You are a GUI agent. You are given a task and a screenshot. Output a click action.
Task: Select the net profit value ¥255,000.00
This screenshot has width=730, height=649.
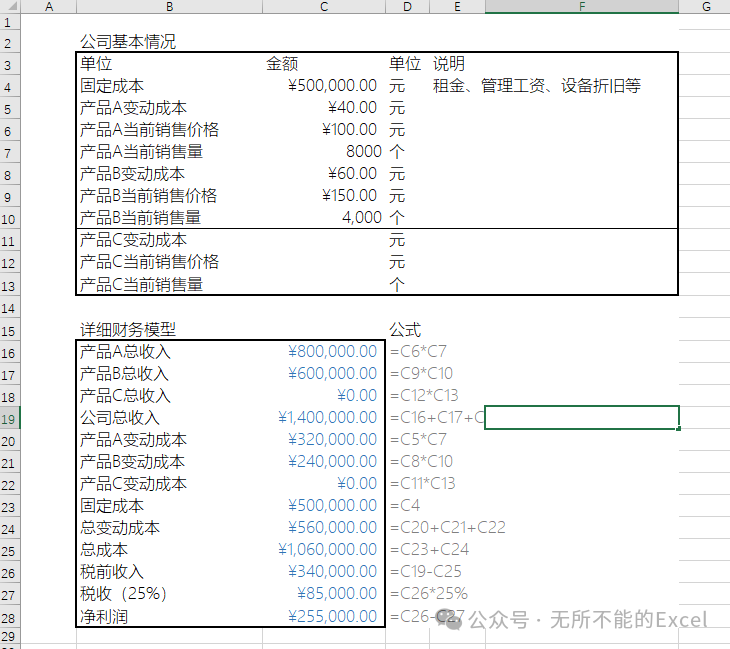pos(332,616)
